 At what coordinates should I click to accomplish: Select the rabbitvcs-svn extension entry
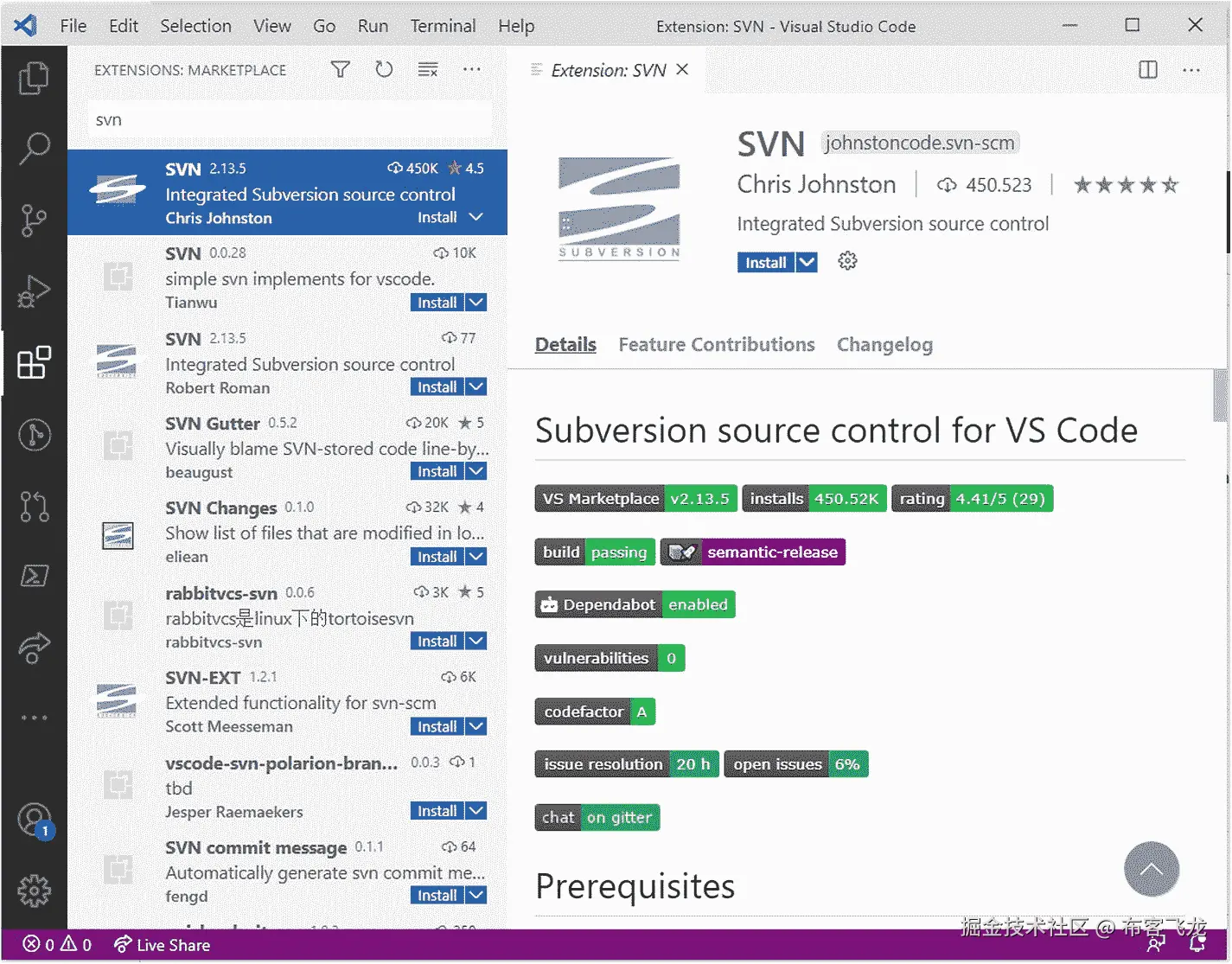[288, 617]
